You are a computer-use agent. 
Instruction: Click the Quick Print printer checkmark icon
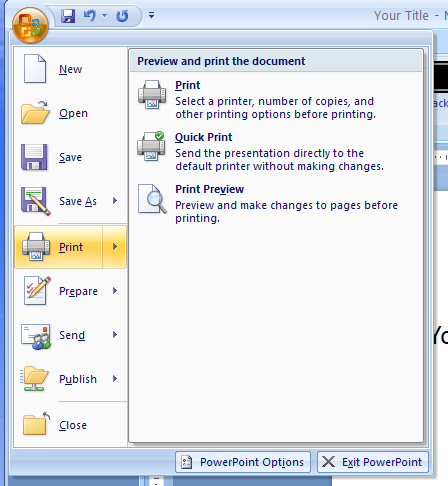(151, 146)
